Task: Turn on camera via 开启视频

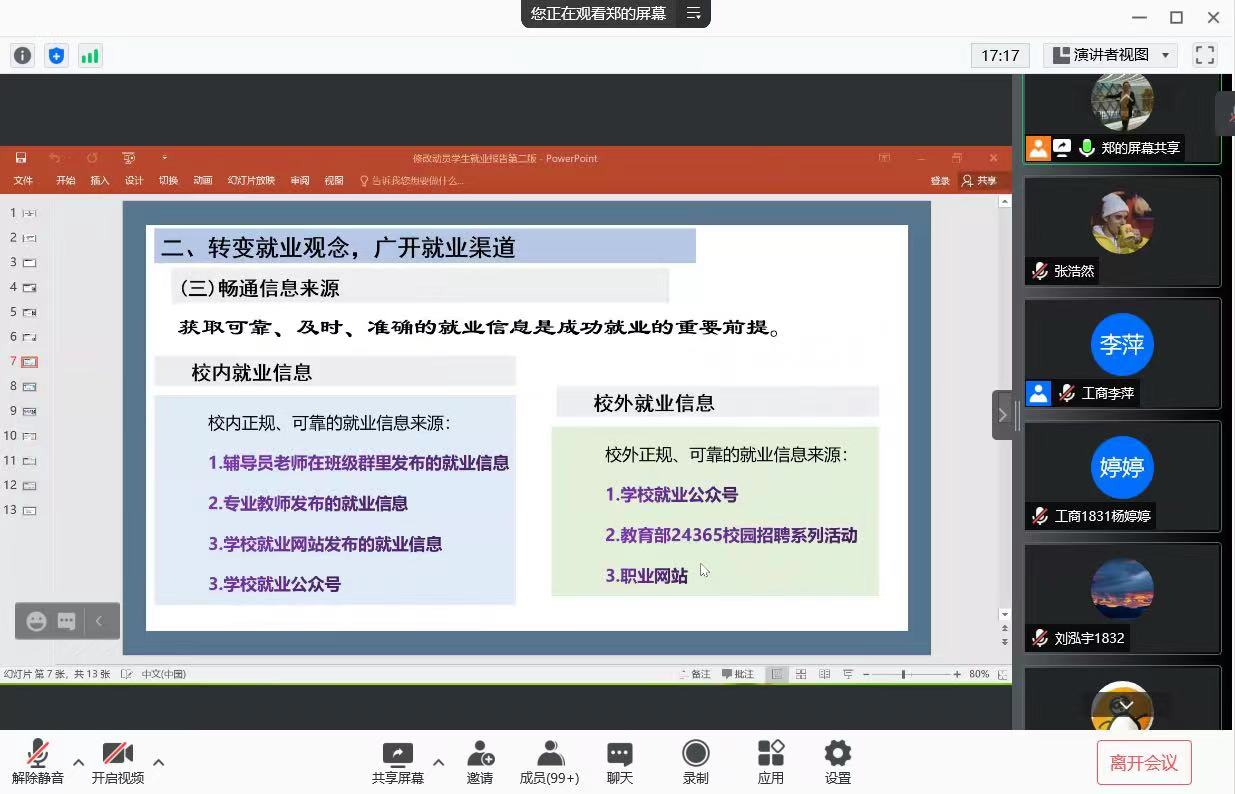Action: click(117, 762)
